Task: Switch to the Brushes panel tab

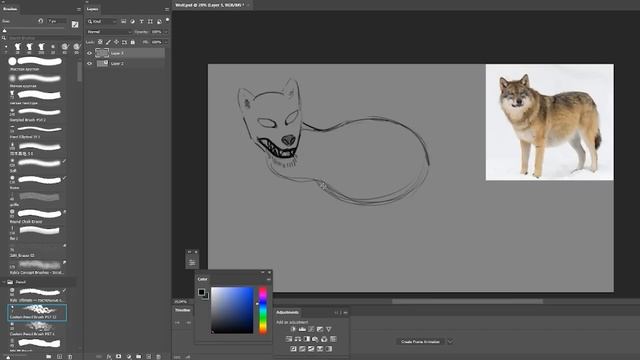Action: tap(10, 9)
